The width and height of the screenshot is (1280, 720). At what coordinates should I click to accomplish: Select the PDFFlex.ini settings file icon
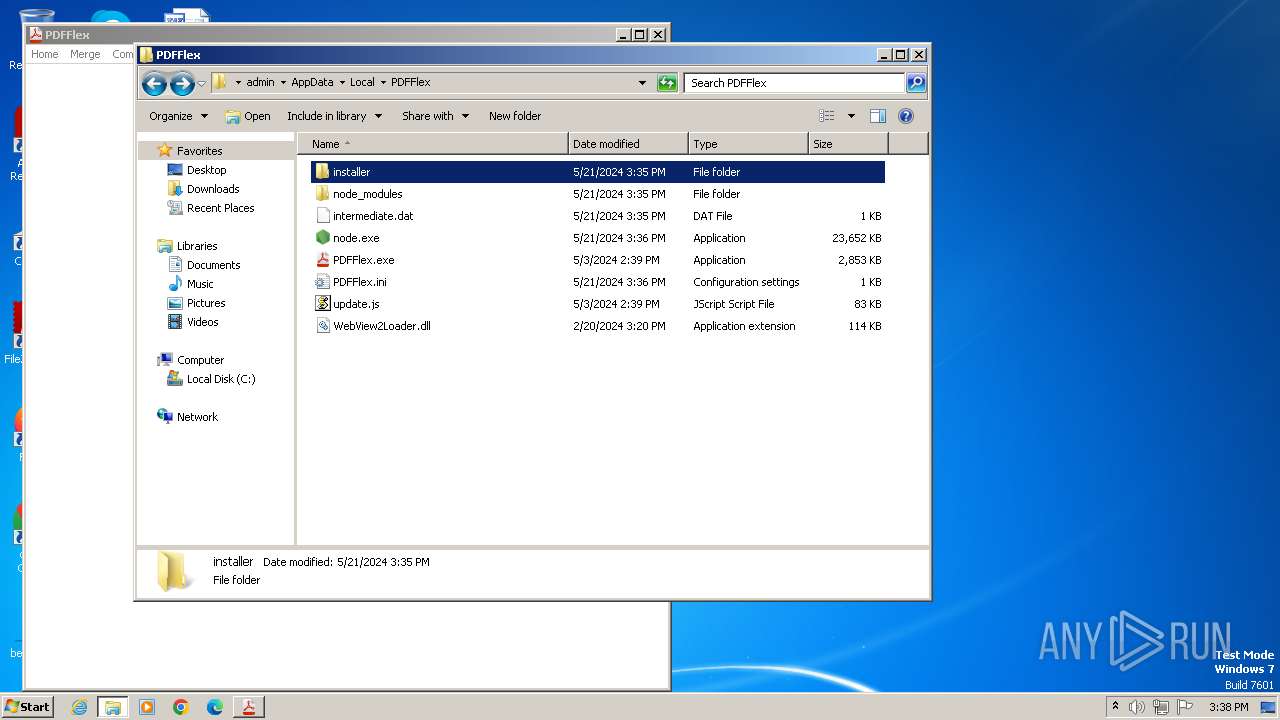pyautogui.click(x=322, y=282)
